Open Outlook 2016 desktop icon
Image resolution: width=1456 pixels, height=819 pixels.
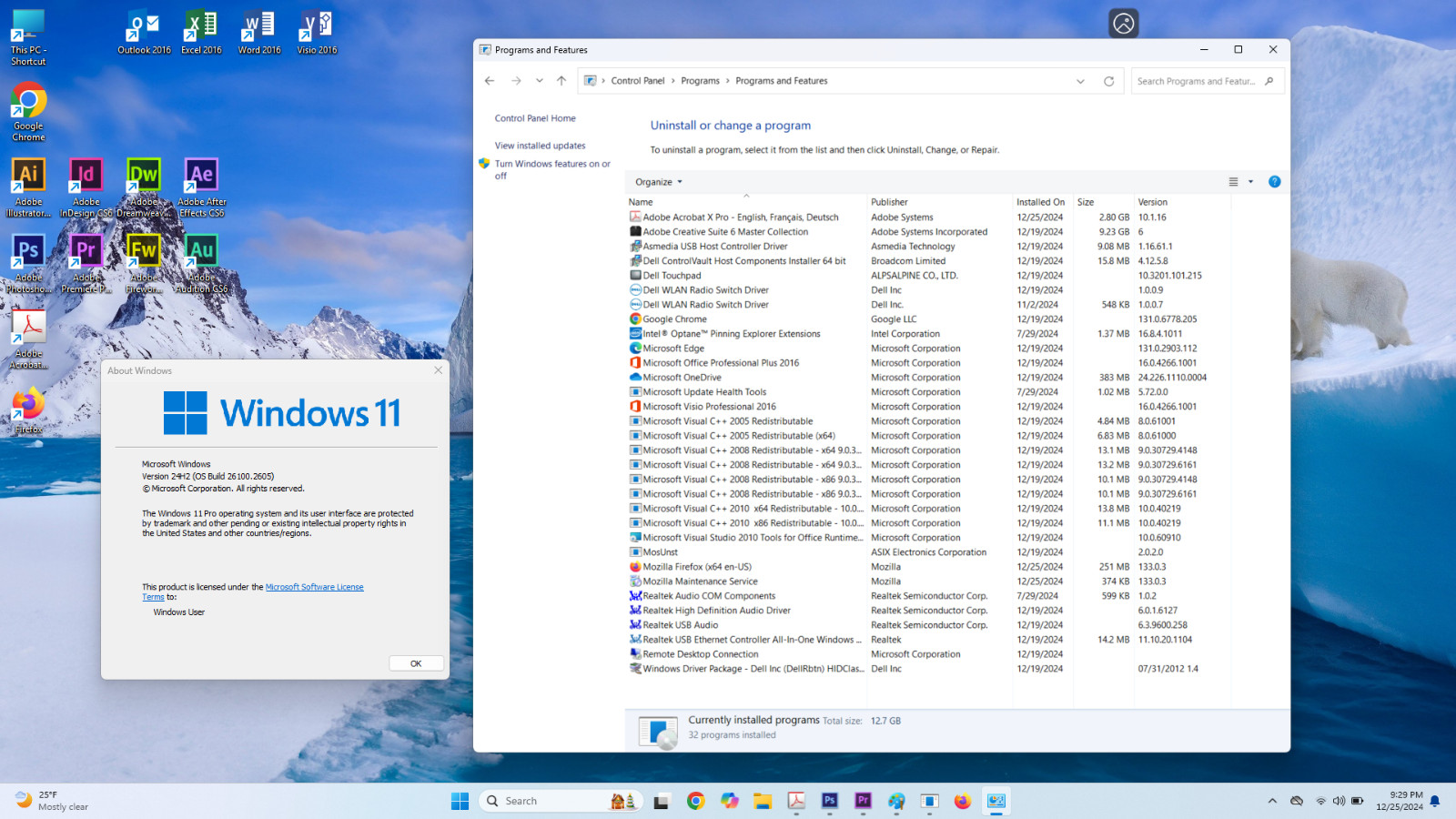click(144, 33)
